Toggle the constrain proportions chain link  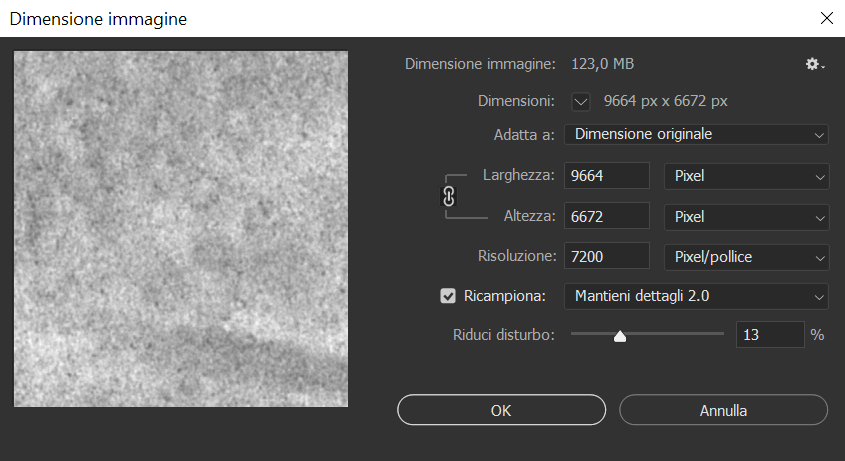[x=449, y=196]
